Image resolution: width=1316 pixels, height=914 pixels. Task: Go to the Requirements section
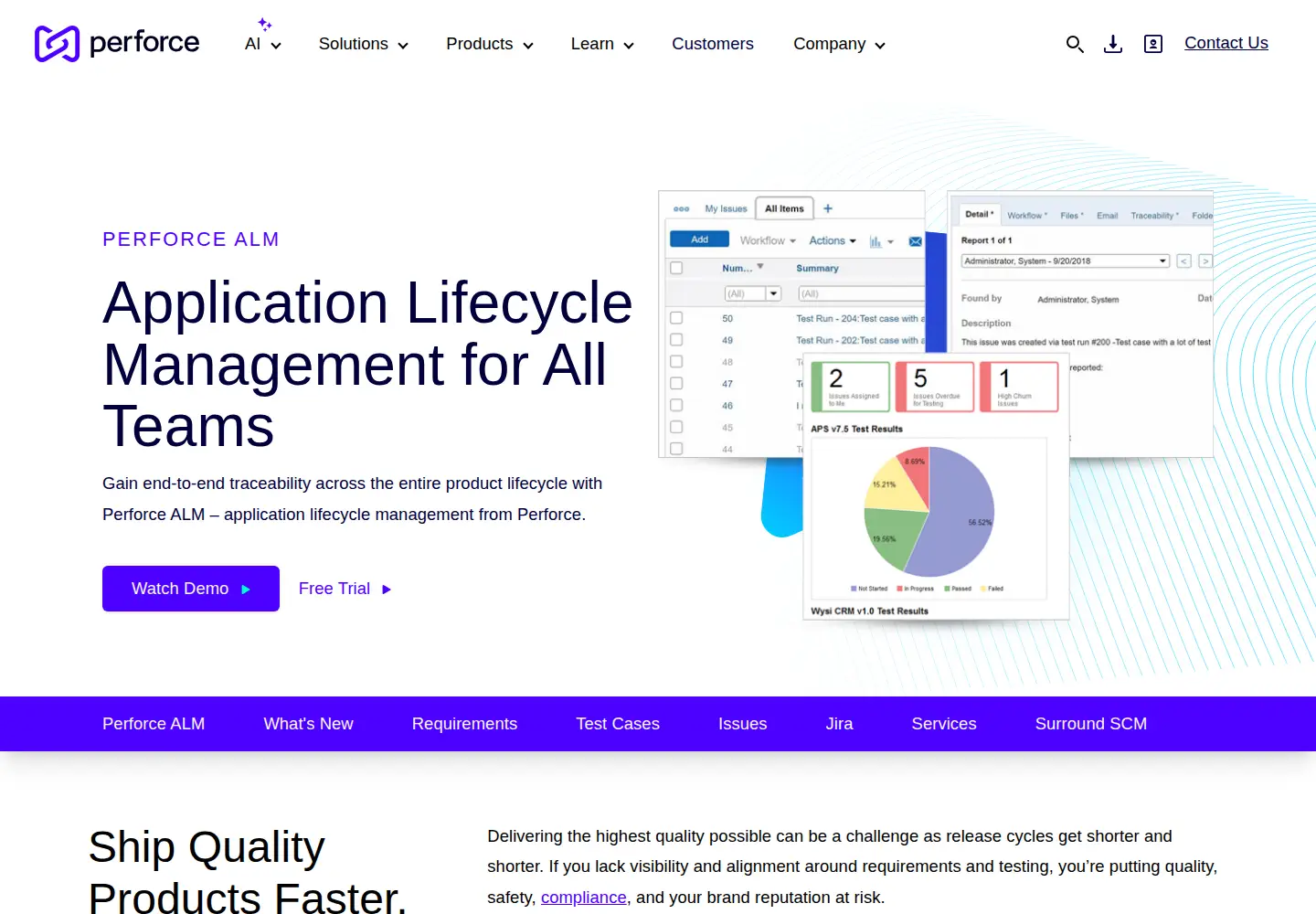[x=464, y=724]
